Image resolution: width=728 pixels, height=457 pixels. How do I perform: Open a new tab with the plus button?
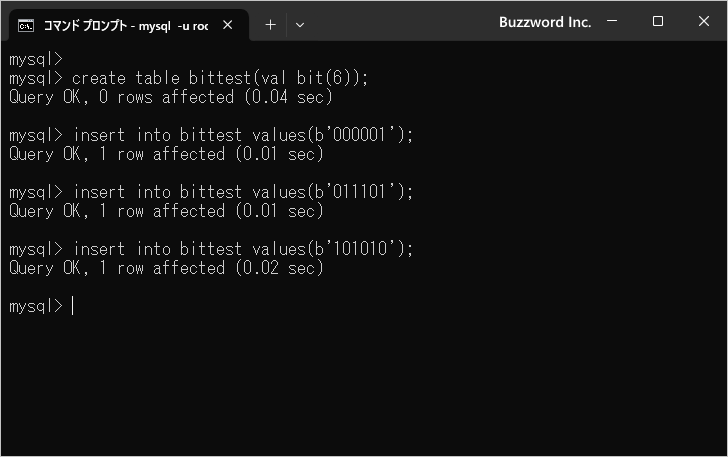[x=270, y=24]
